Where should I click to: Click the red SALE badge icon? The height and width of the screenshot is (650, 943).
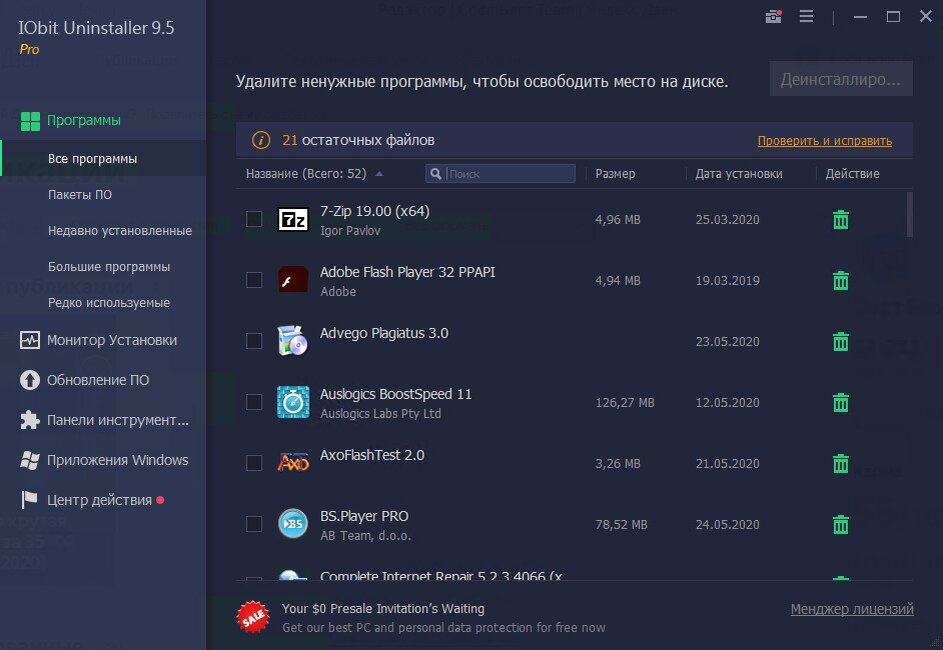(x=253, y=616)
